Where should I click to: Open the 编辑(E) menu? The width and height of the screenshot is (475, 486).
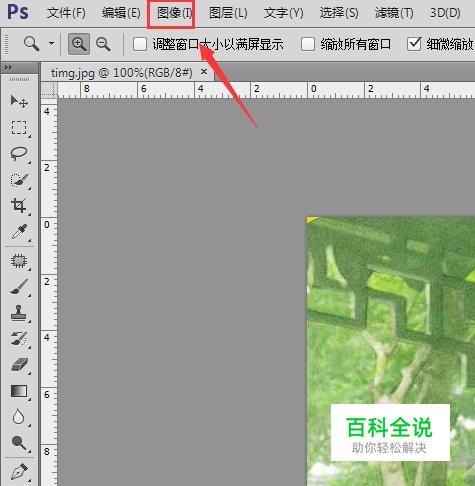pos(121,13)
